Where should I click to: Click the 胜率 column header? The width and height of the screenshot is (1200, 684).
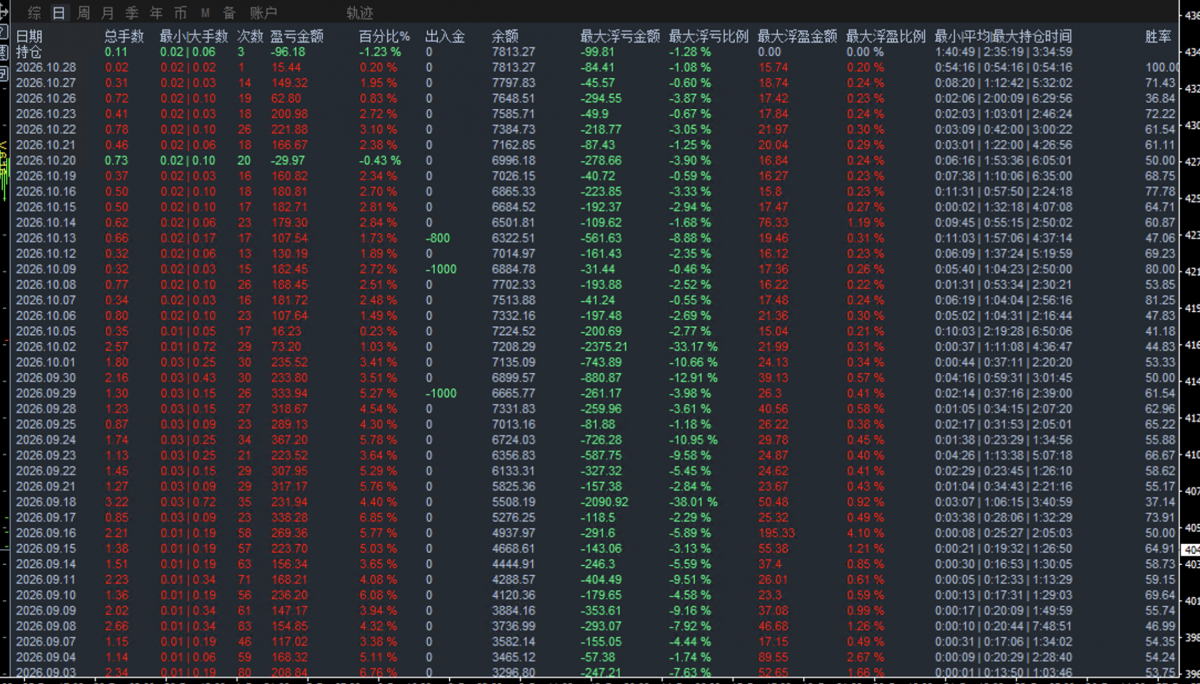[1158, 36]
